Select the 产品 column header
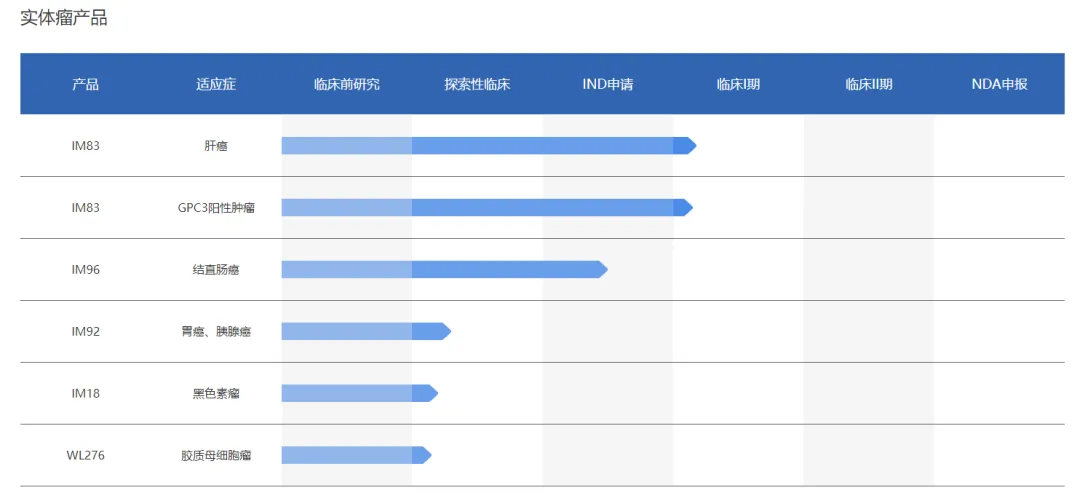Image resolution: width=1080 pixels, height=501 pixels. click(86, 84)
